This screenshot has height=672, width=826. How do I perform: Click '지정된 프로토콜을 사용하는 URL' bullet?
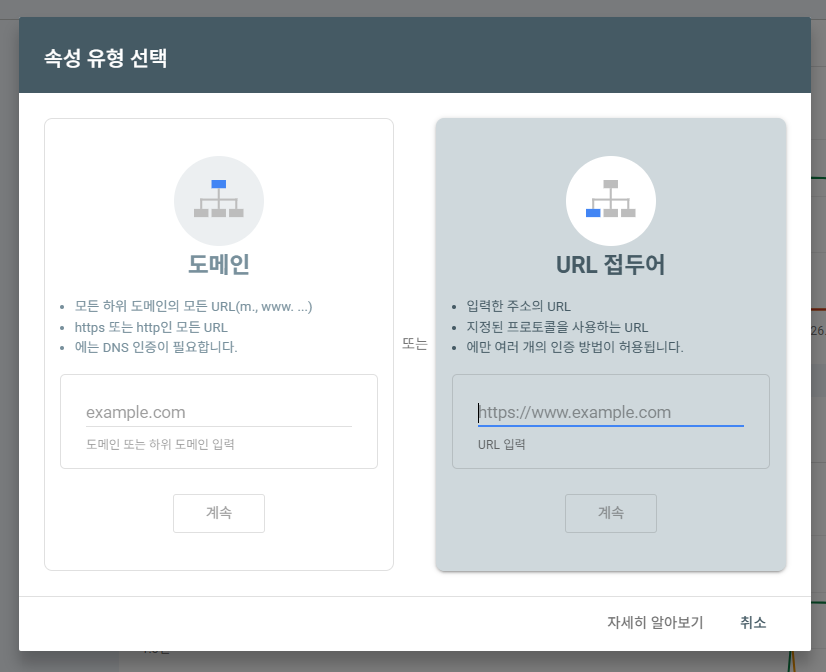pos(557,327)
